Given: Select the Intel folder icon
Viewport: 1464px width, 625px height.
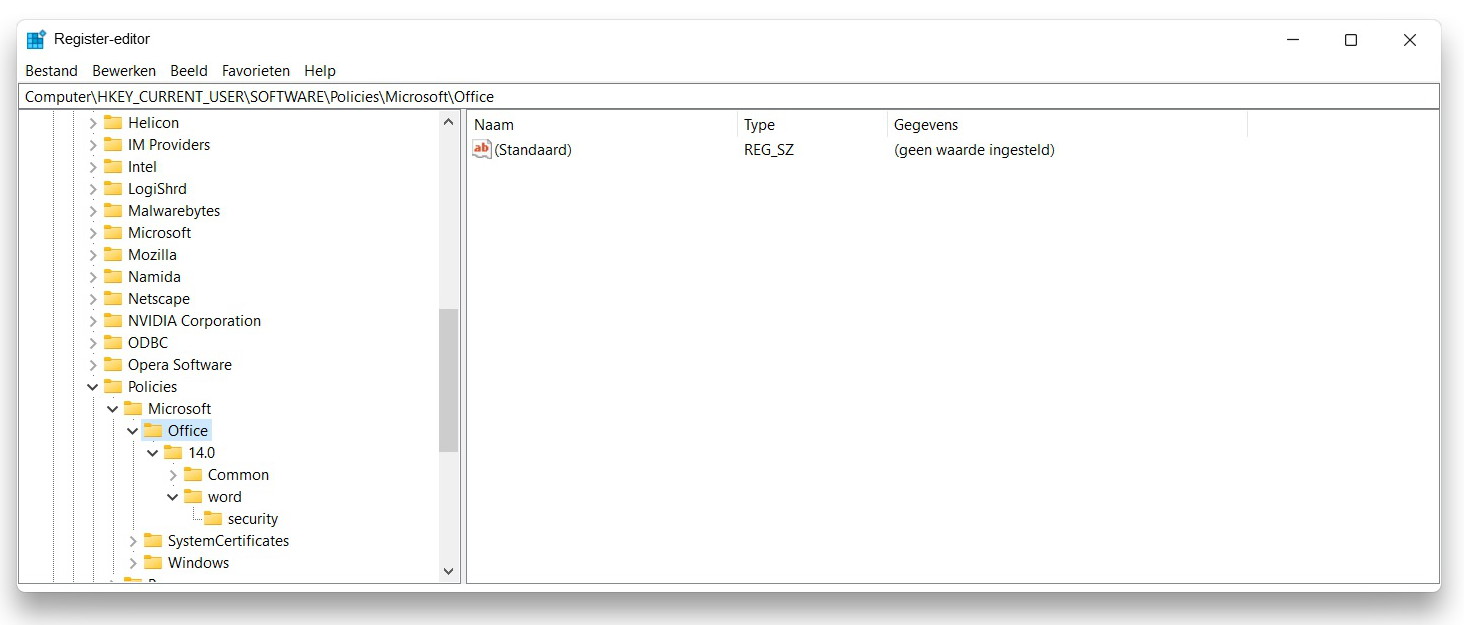Looking at the screenshot, I should [113, 167].
